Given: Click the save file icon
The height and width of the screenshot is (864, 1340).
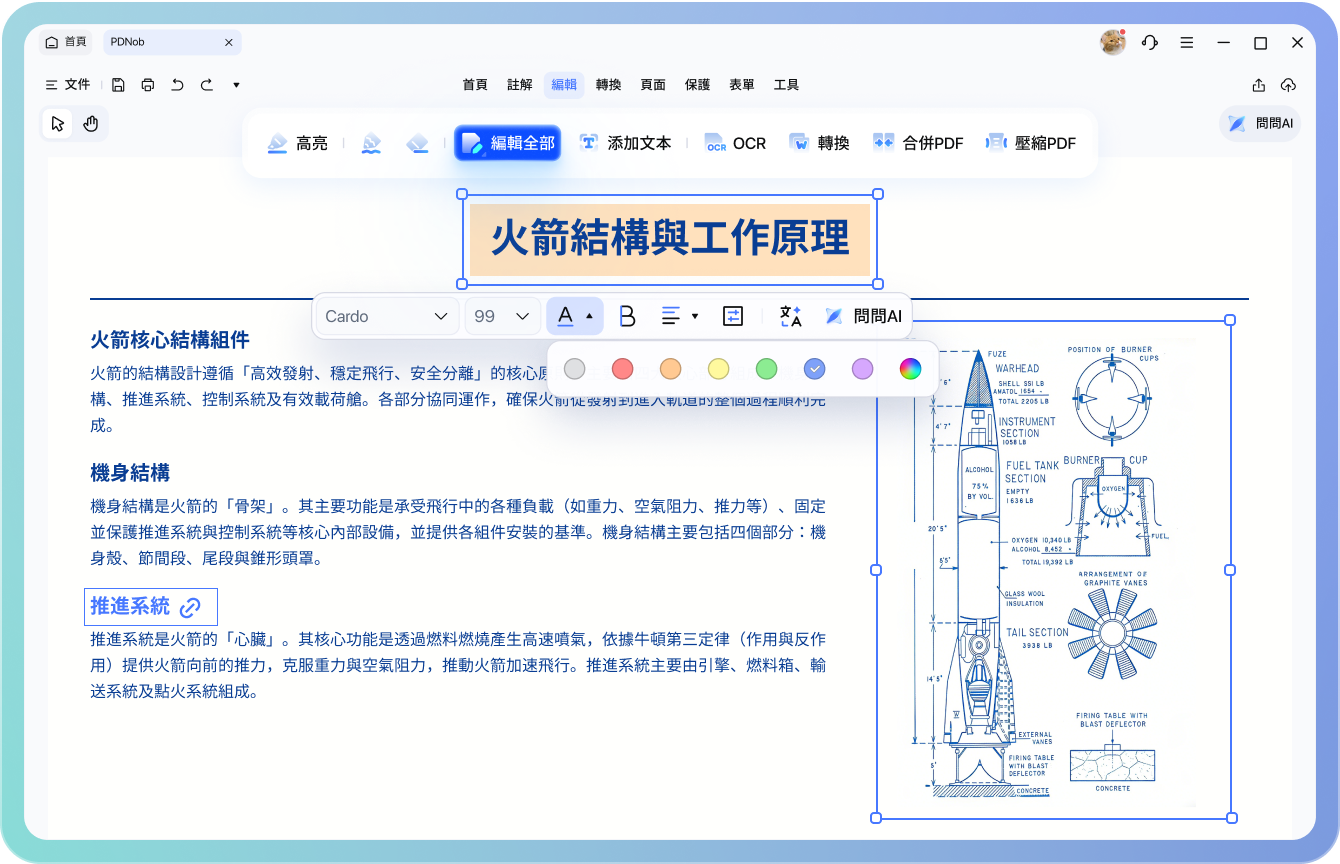Looking at the screenshot, I should [118, 85].
